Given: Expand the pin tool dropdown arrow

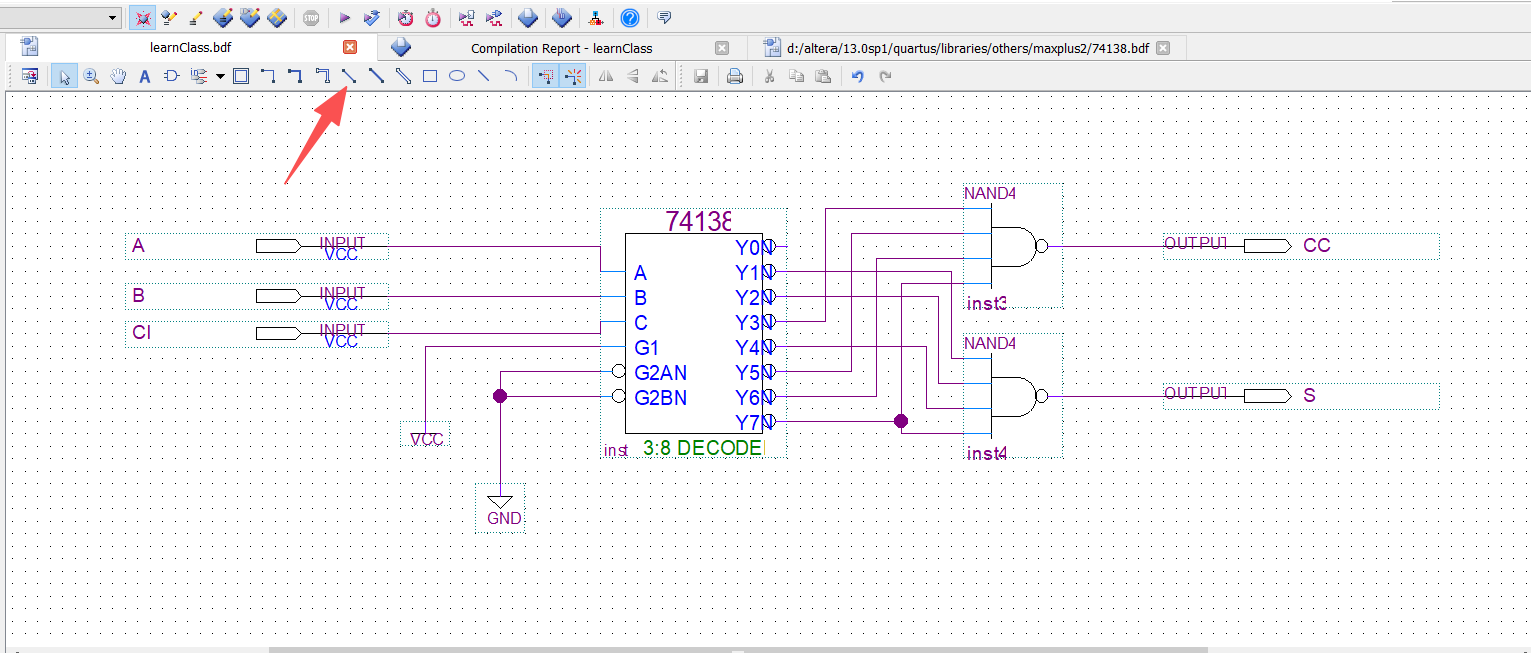Looking at the screenshot, I should (x=220, y=76).
